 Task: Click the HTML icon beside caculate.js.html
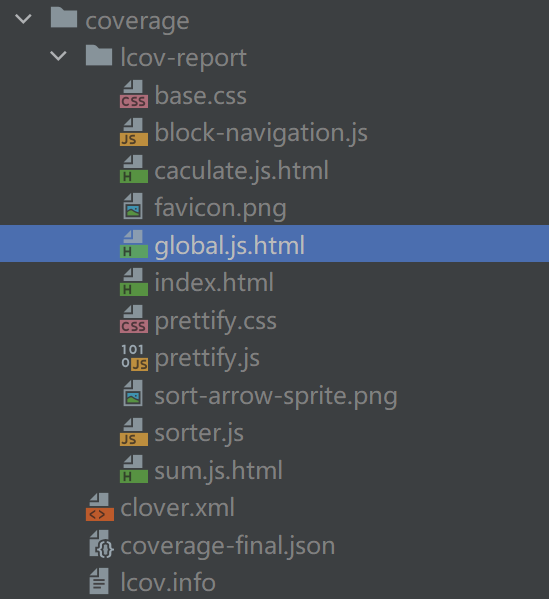click(x=134, y=169)
